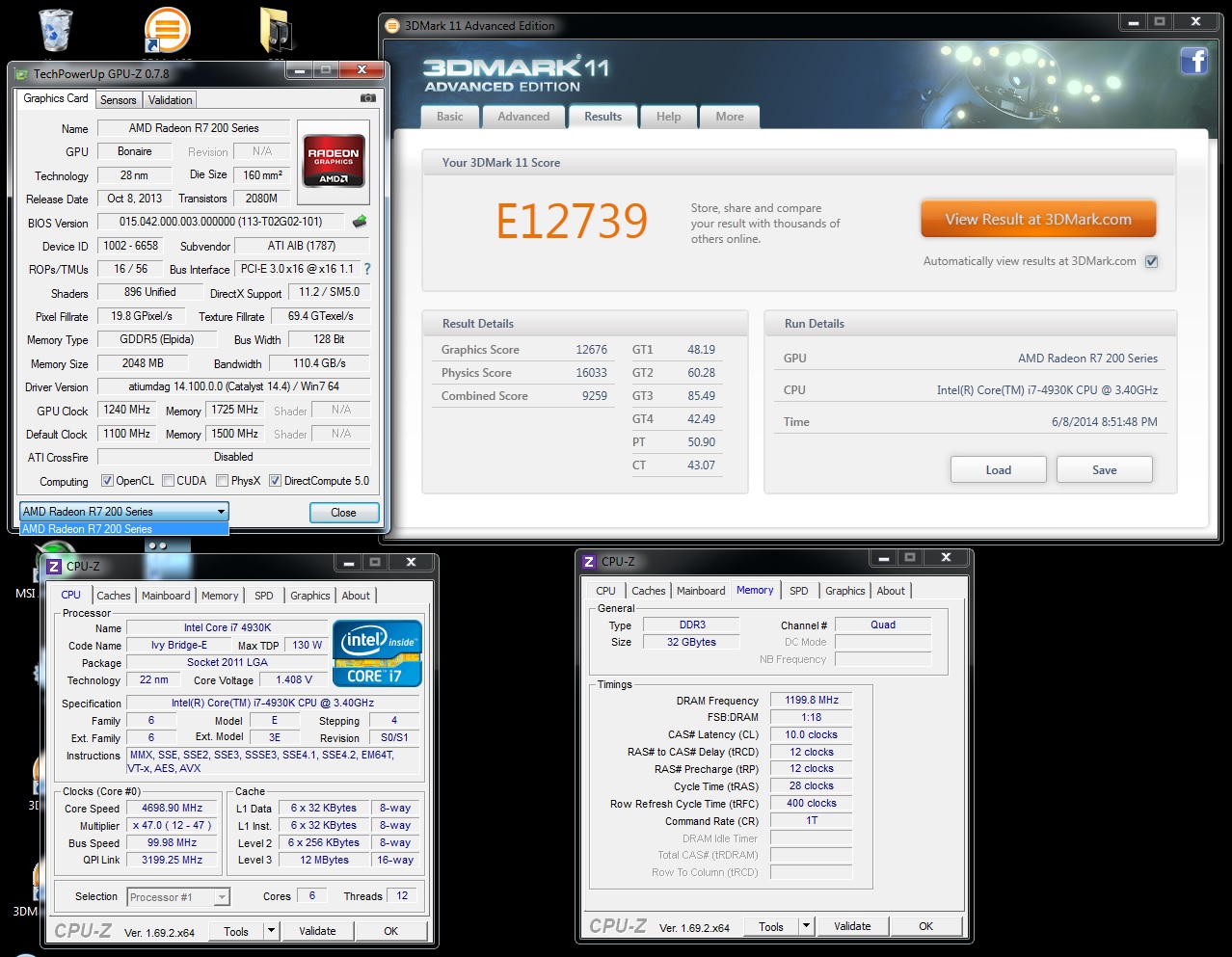Click the Load button in Run Details

(999, 469)
